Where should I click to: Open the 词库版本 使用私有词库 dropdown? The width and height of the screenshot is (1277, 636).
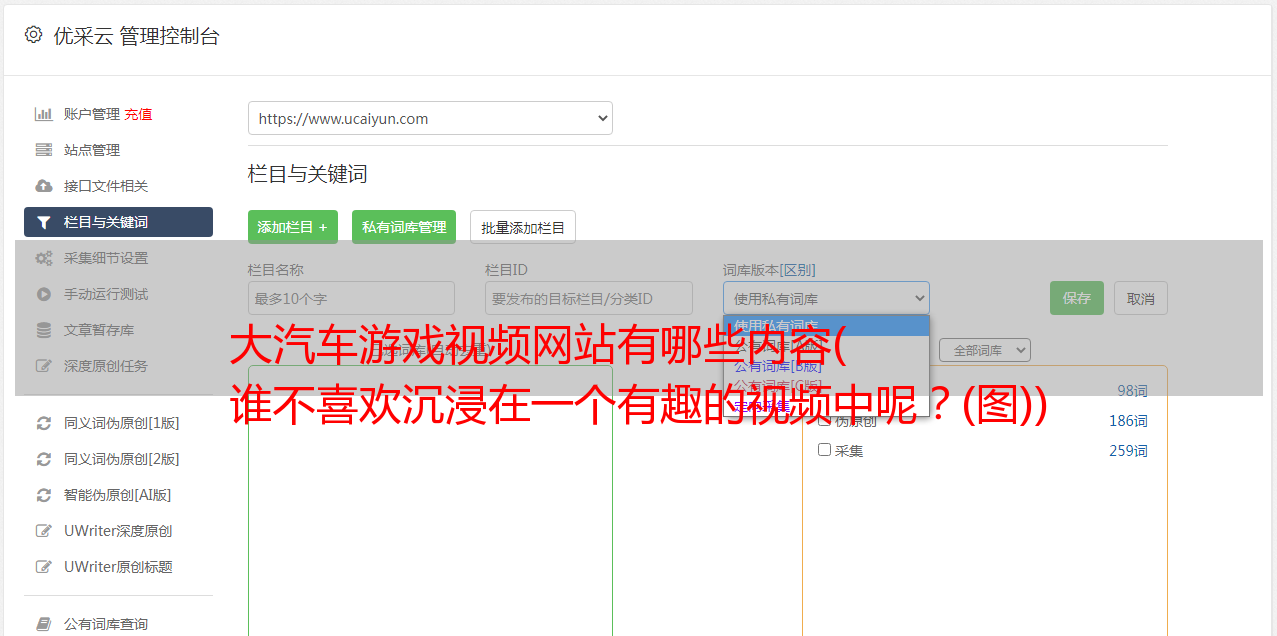tap(826, 298)
